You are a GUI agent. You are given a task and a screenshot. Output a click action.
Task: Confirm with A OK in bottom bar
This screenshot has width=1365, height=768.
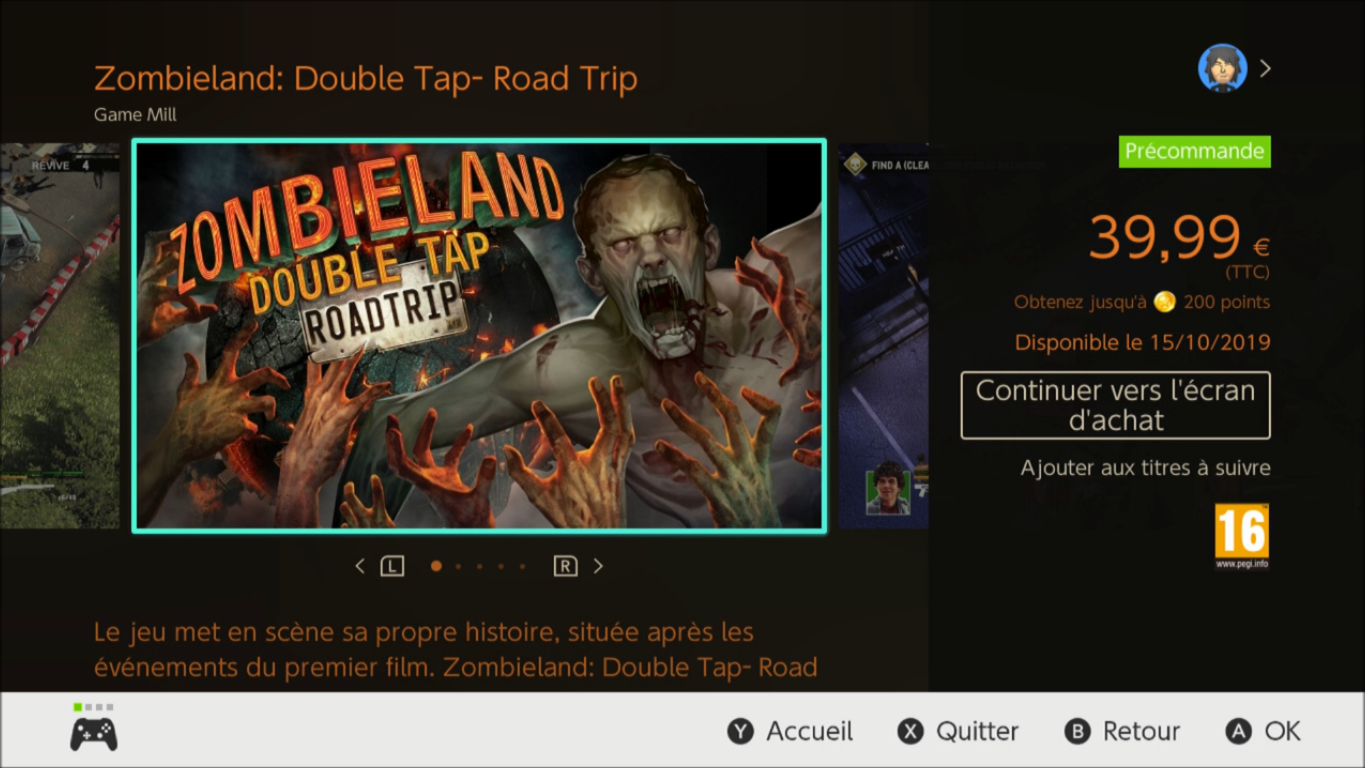click(1263, 731)
